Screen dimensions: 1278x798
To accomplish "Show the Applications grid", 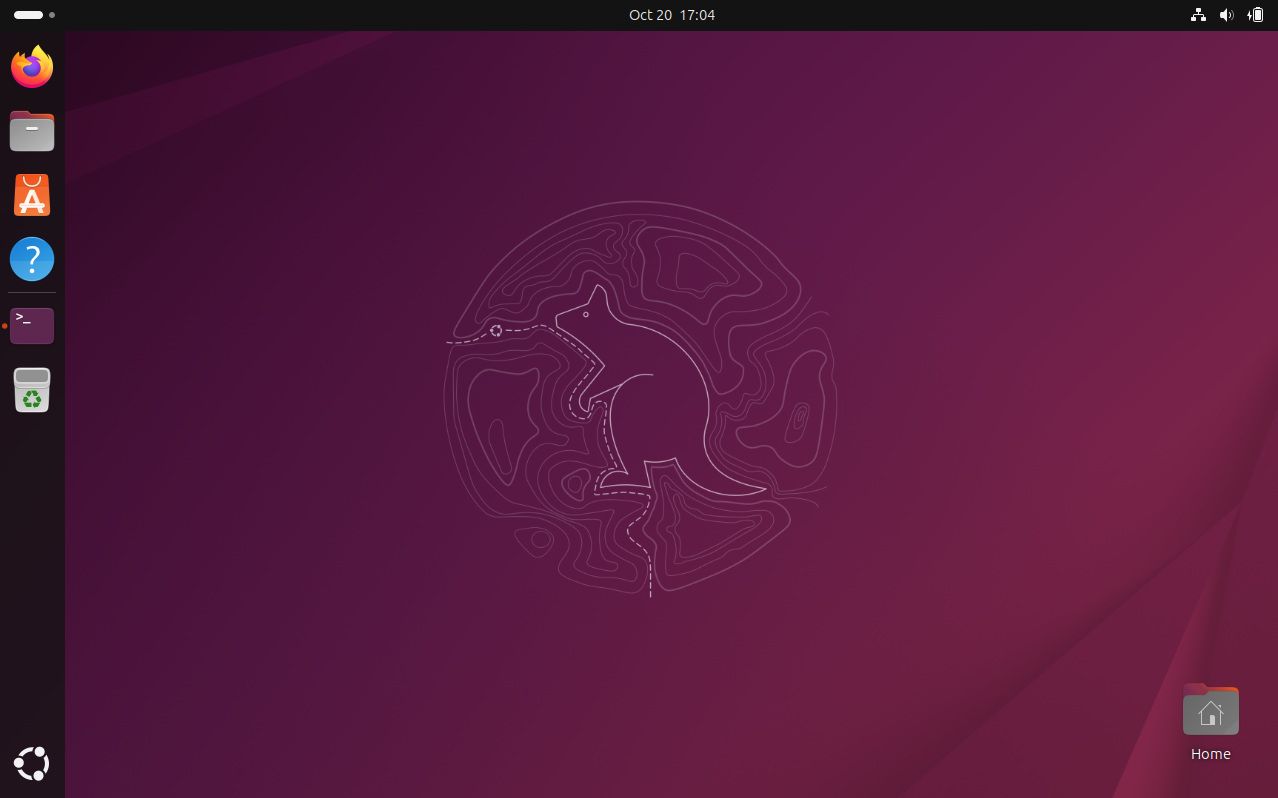I will click(x=31, y=763).
